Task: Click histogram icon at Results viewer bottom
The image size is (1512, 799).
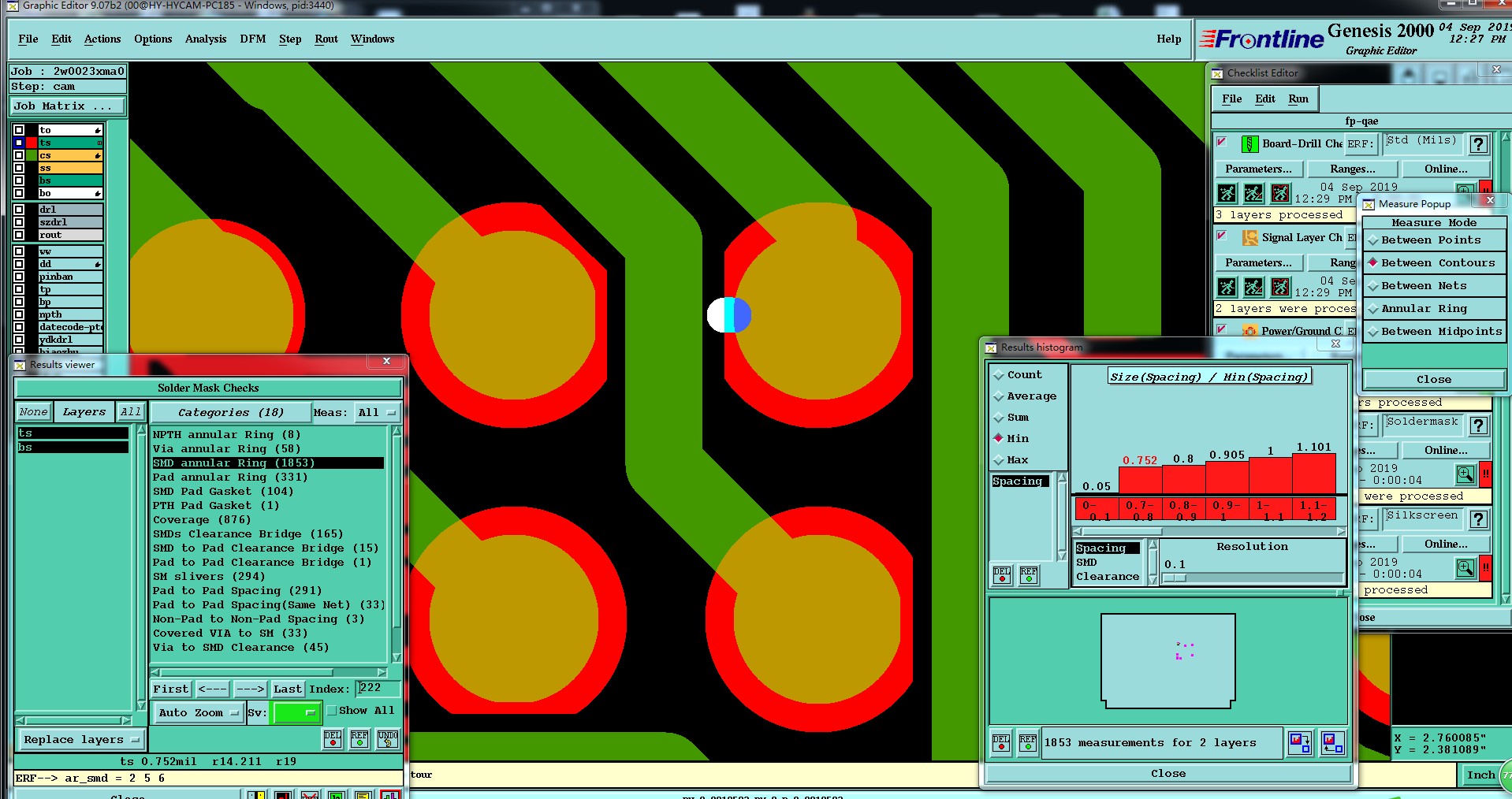Action: tap(390, 794)
